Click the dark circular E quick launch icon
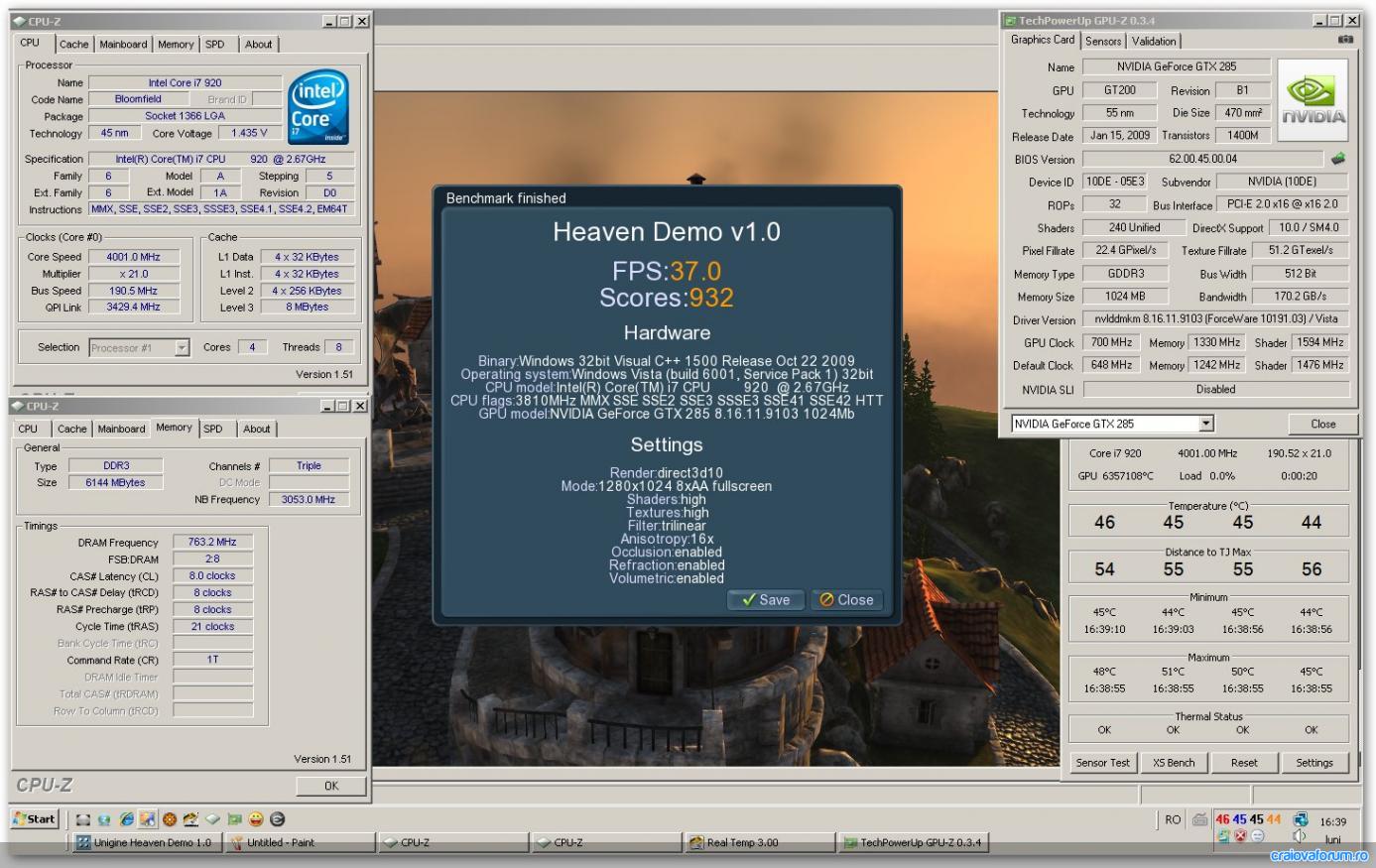This screenshot has width=1376, height=868. [278, 819]
